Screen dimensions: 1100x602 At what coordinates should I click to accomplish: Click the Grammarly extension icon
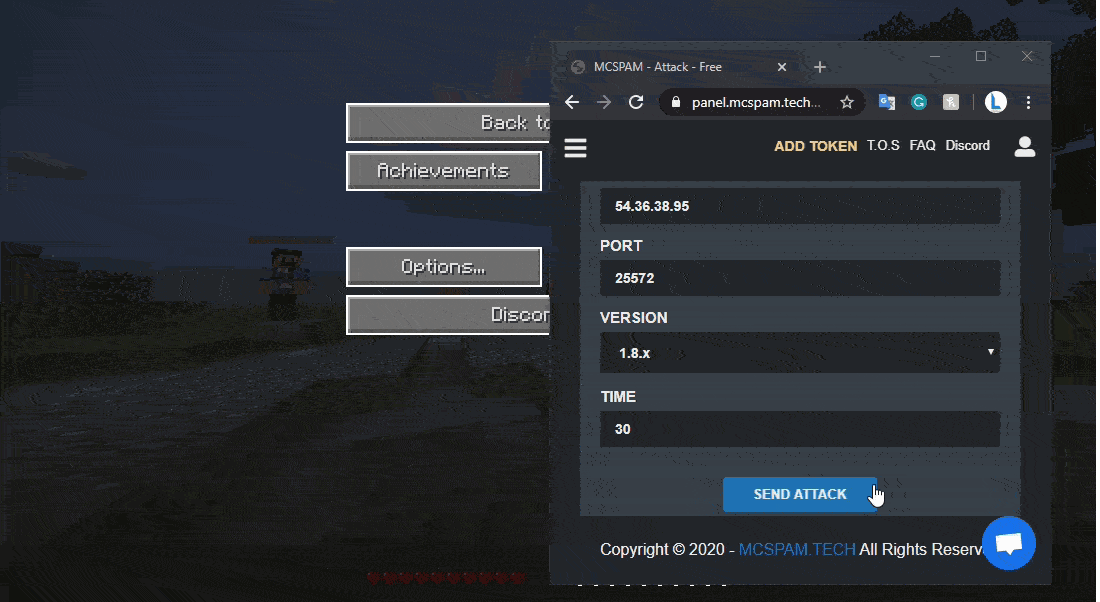pos(918,102)
